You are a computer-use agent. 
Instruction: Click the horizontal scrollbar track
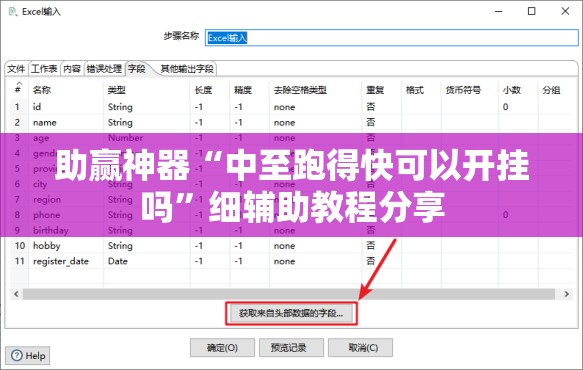289,294
